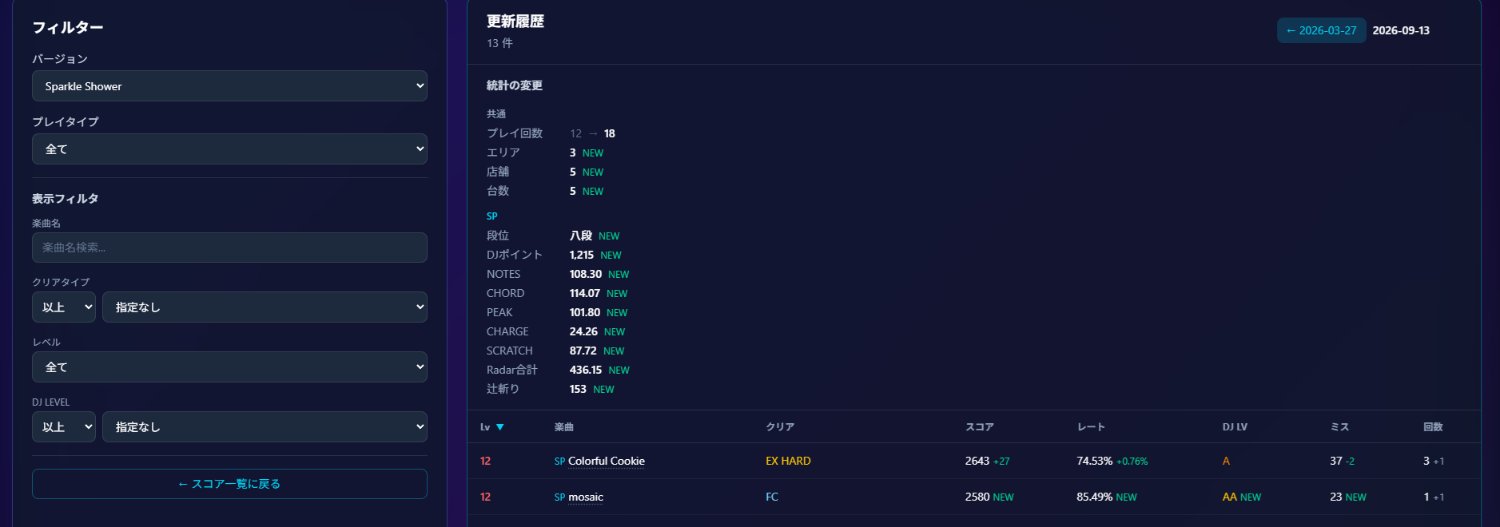This screenshot has width=1500, height=527.
Task: Click the 統計の変更 section heading
Action: pos(515,85)
